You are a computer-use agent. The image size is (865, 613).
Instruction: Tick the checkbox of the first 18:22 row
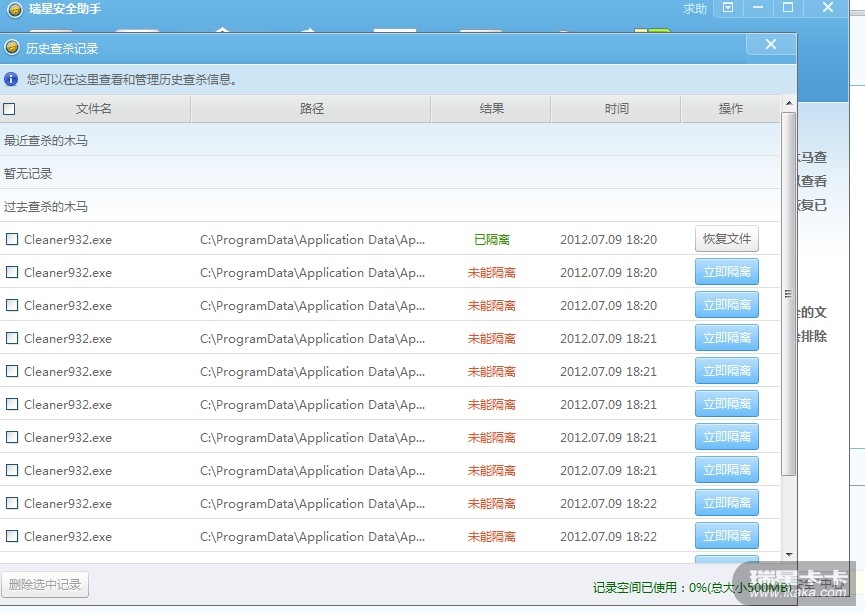click(12, 503)
